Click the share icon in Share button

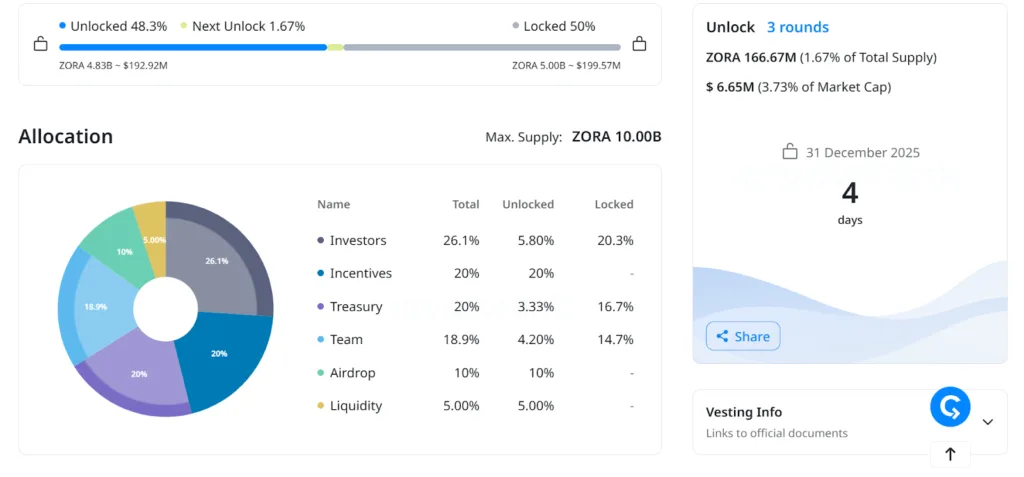(722, 337)
